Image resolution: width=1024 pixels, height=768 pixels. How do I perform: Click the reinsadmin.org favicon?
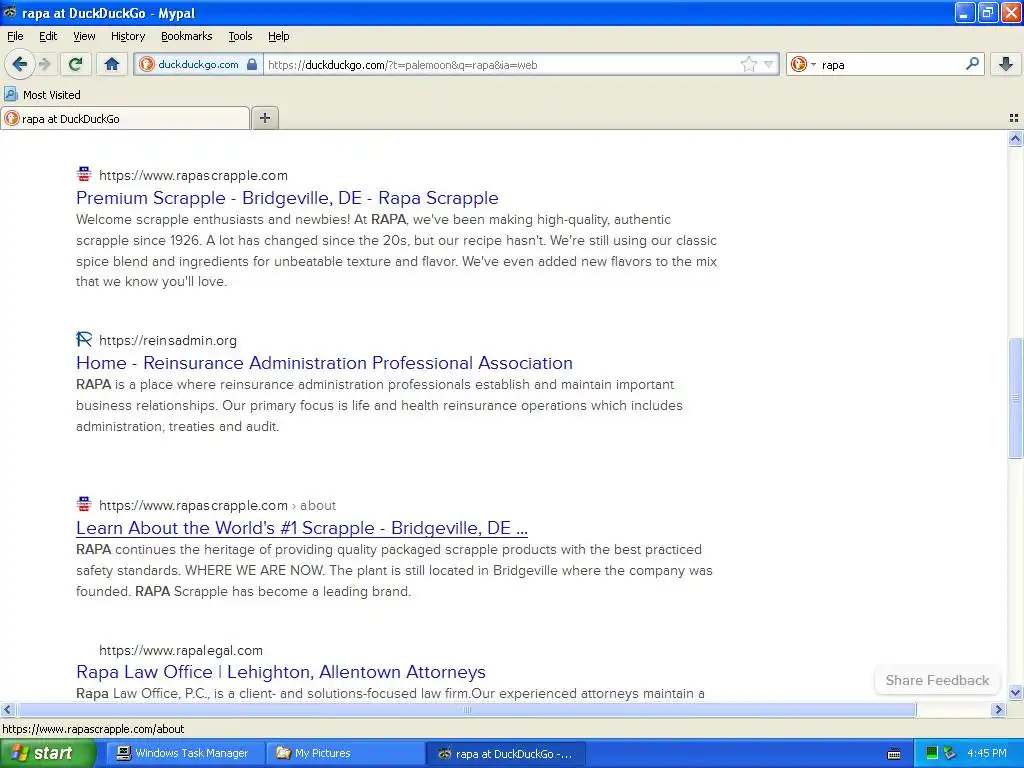pos(84,339)
